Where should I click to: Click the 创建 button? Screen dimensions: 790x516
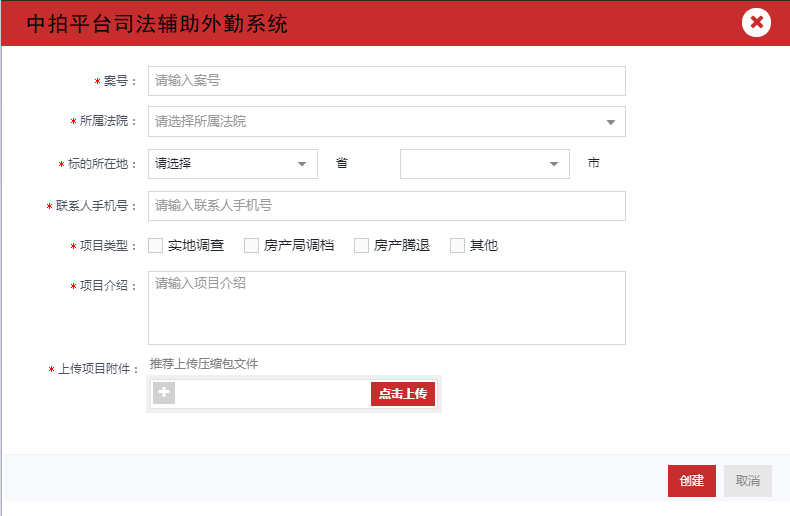691,481
